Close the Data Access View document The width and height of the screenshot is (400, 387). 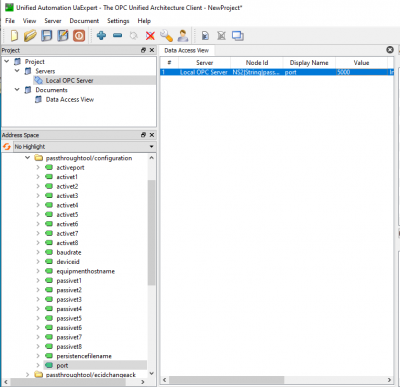390,50
